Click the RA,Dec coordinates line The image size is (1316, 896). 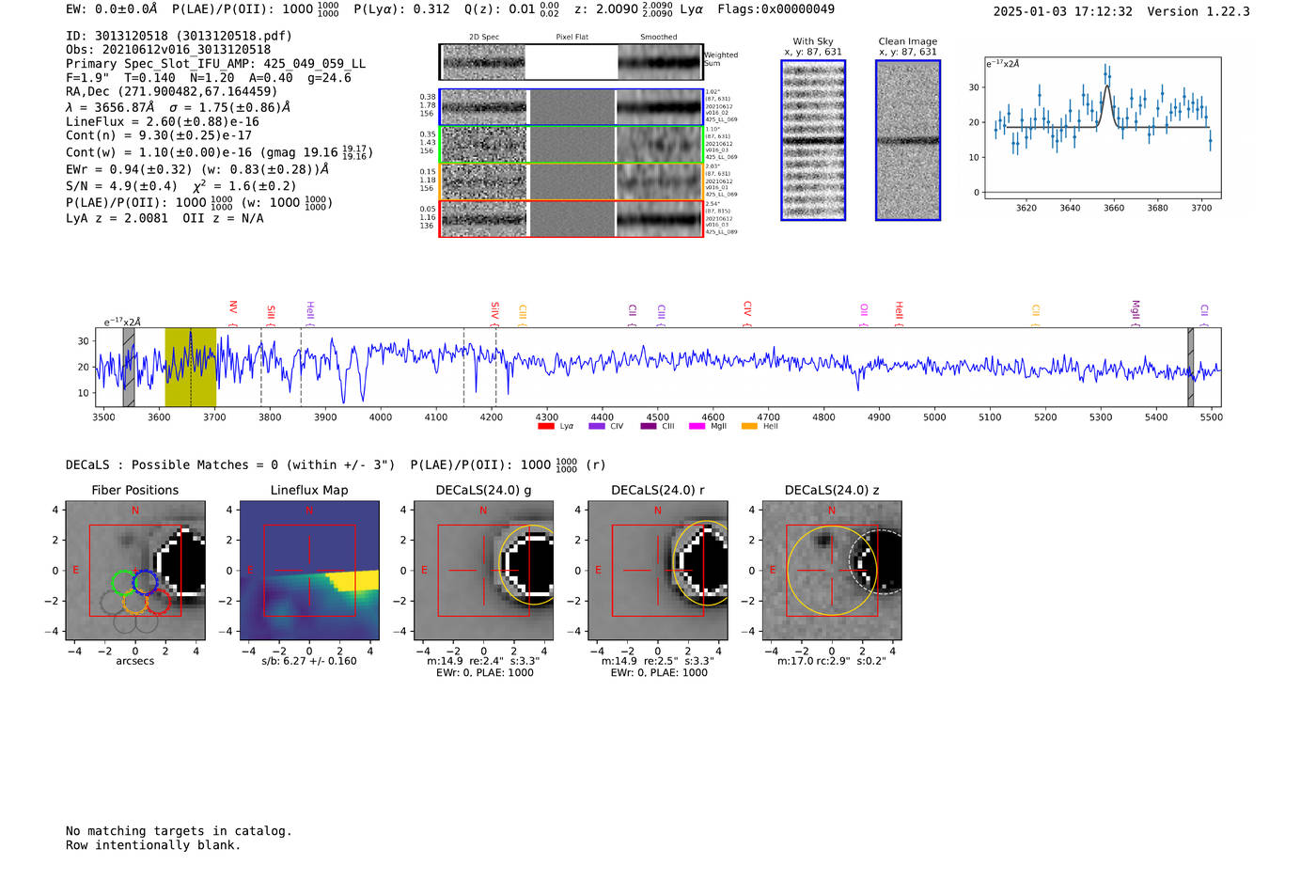click(172, 92)
